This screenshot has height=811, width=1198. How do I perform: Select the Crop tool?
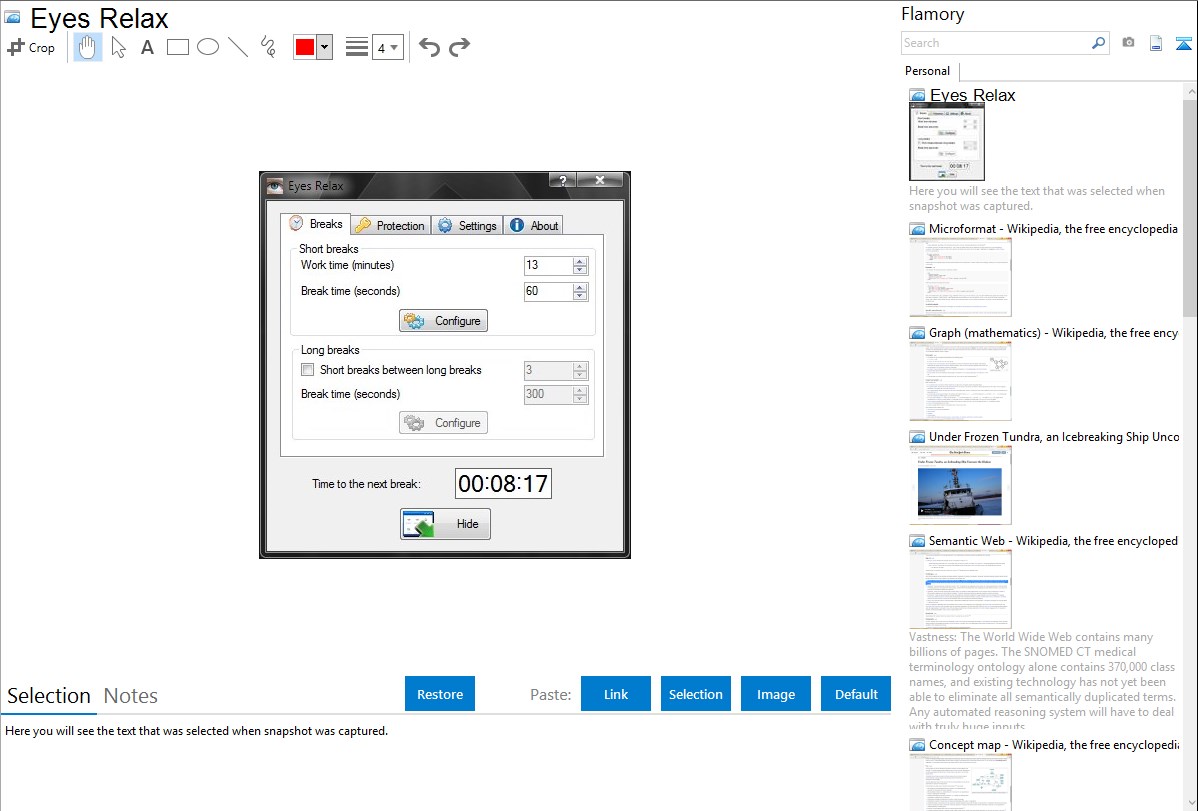(x=31, y=47)
